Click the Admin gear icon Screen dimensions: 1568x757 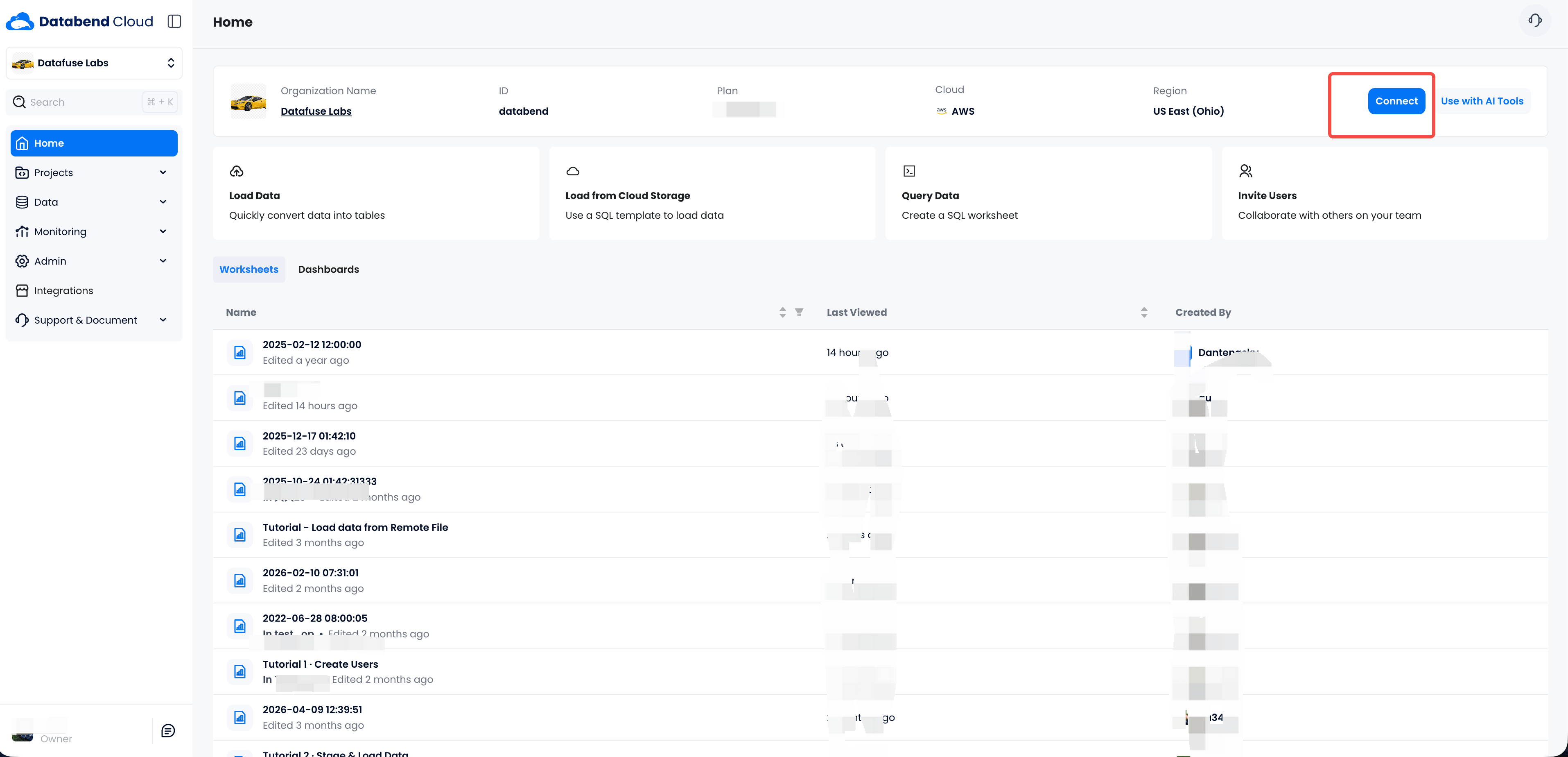[x=23, y=261]
